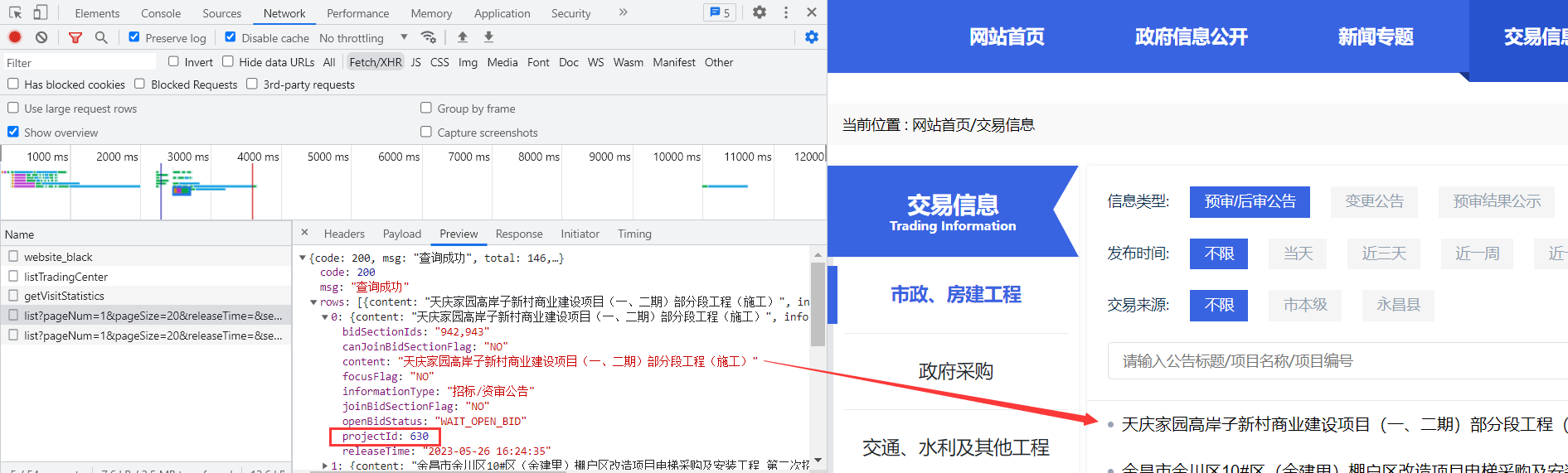This screenshot has width=1568, height=473.
Task: Stop recording network log
Action: click(x=15, y=37)
